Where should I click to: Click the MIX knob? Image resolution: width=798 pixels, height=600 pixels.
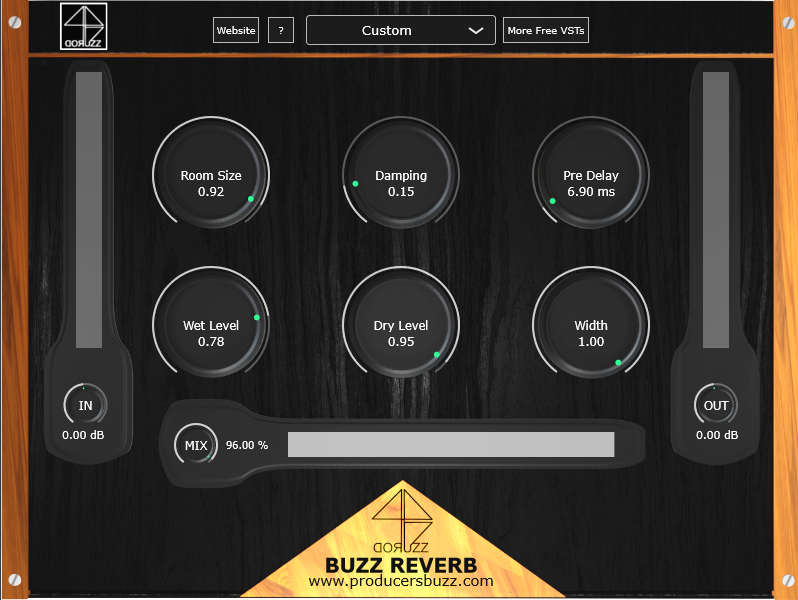195,444
